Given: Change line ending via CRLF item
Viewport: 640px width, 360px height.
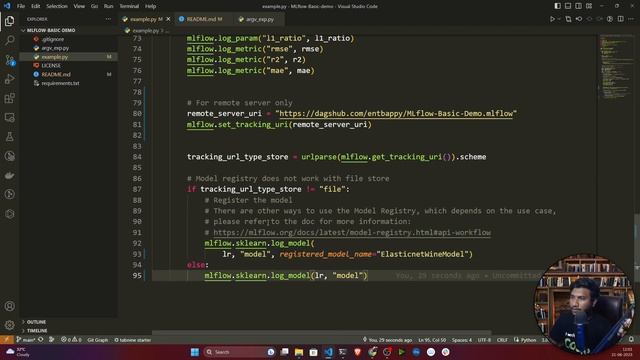Looking at the screenshot, I should click(502, 340).
